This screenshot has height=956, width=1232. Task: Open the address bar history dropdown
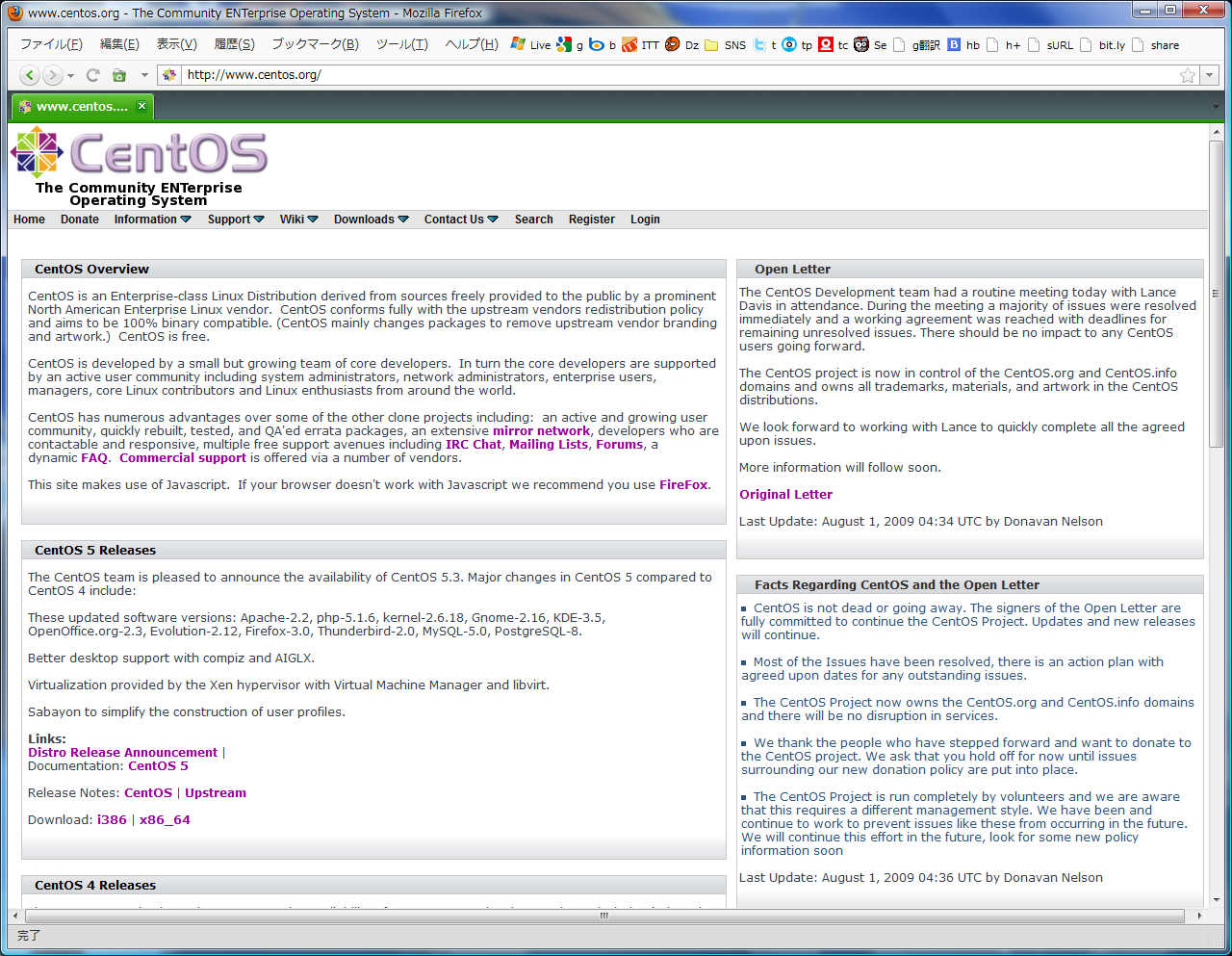(x=1211, y=75)
